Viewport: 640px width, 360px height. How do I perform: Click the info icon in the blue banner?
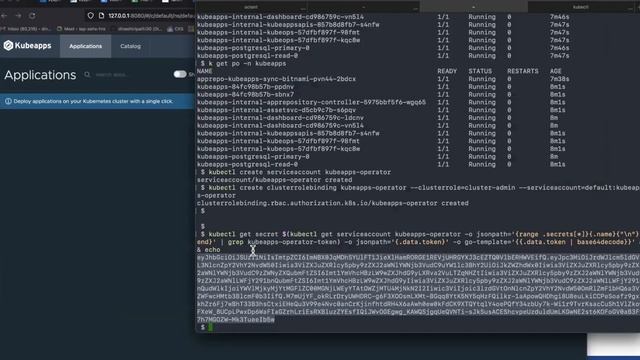click(8, 101)
